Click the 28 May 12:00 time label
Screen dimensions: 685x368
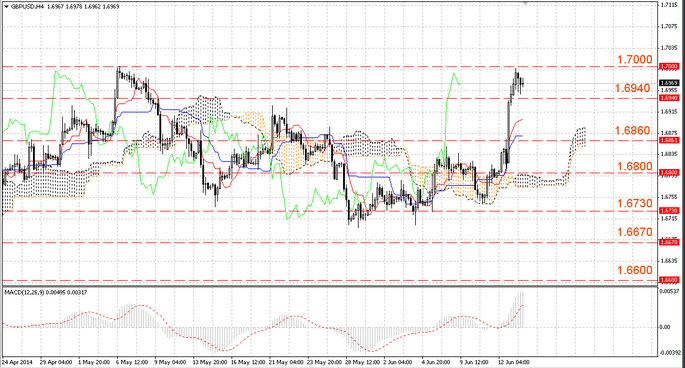(x=362, y=362)
